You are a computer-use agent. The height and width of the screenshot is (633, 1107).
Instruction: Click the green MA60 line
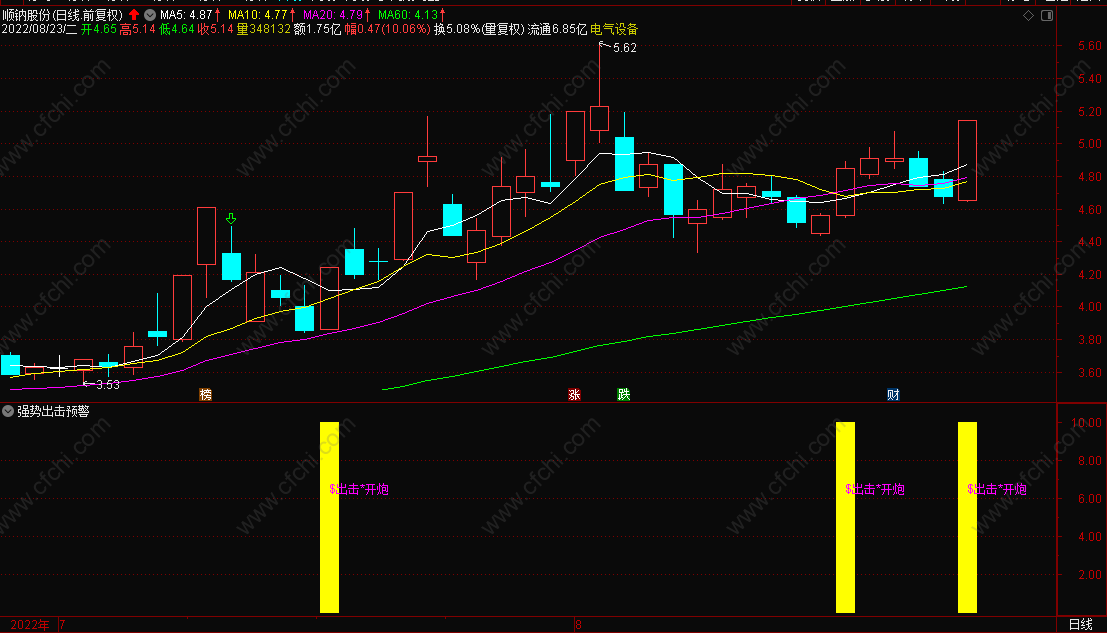click(x=674, y=332)
